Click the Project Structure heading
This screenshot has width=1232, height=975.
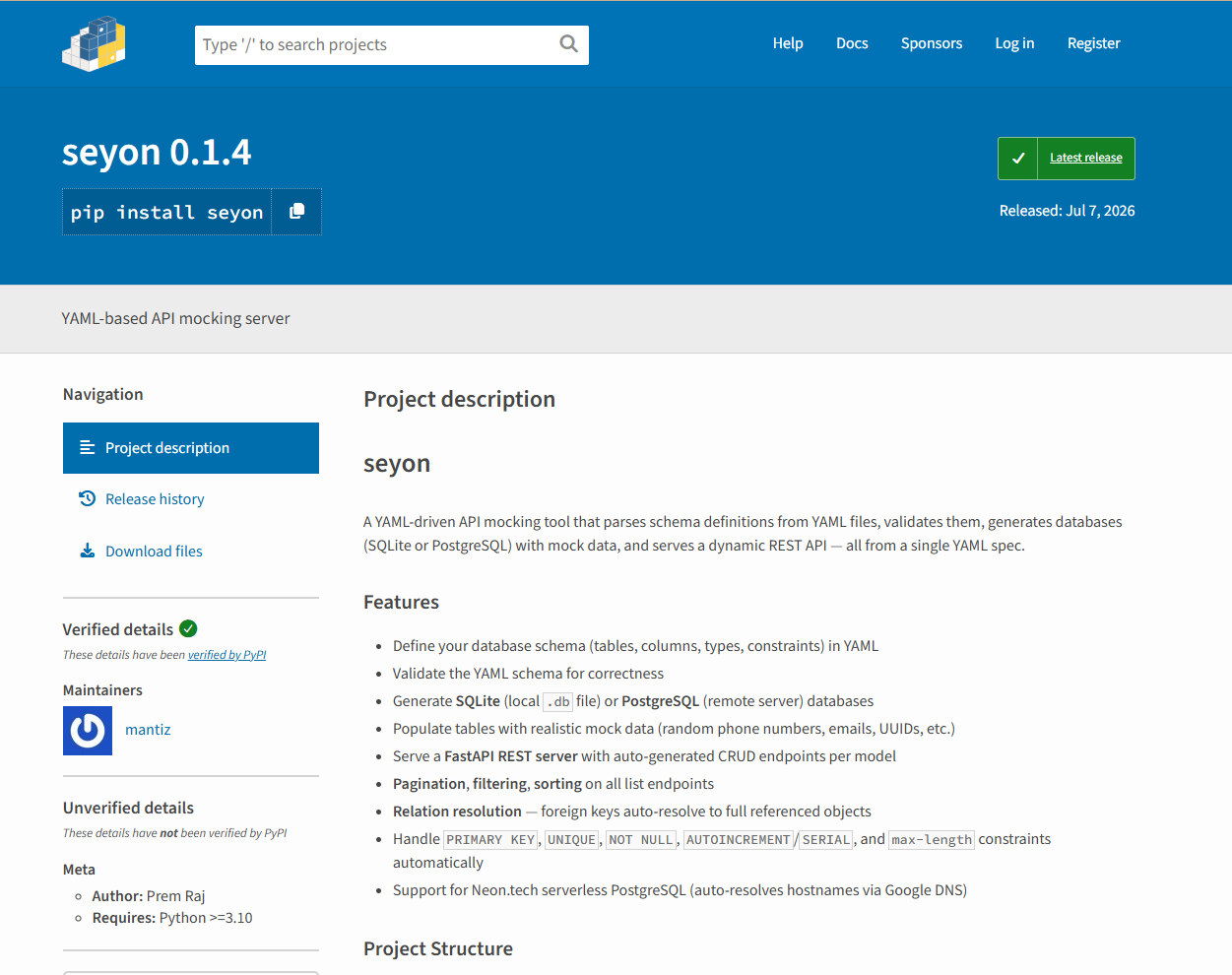coord(438,948)
